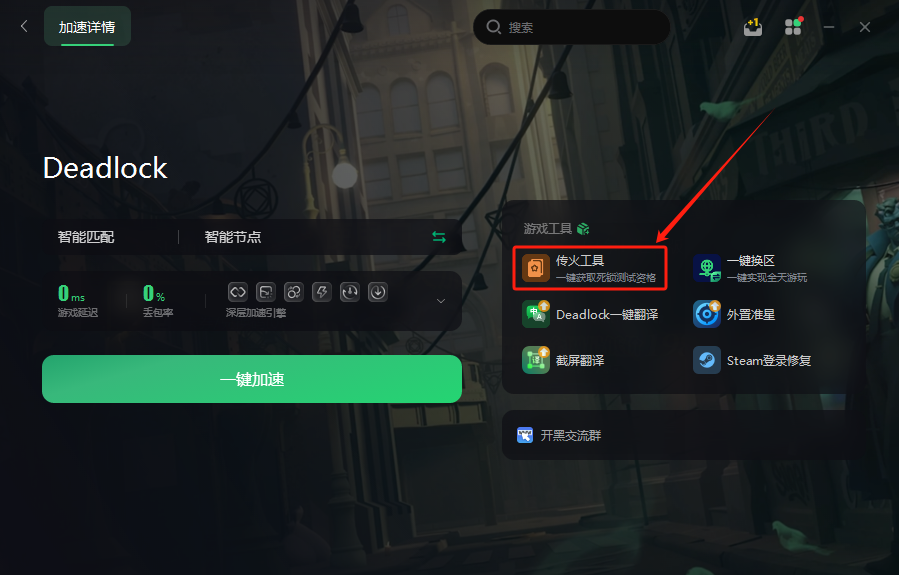
Task: Select the 加速详情 tab
Action: click(x=87, y=26)
